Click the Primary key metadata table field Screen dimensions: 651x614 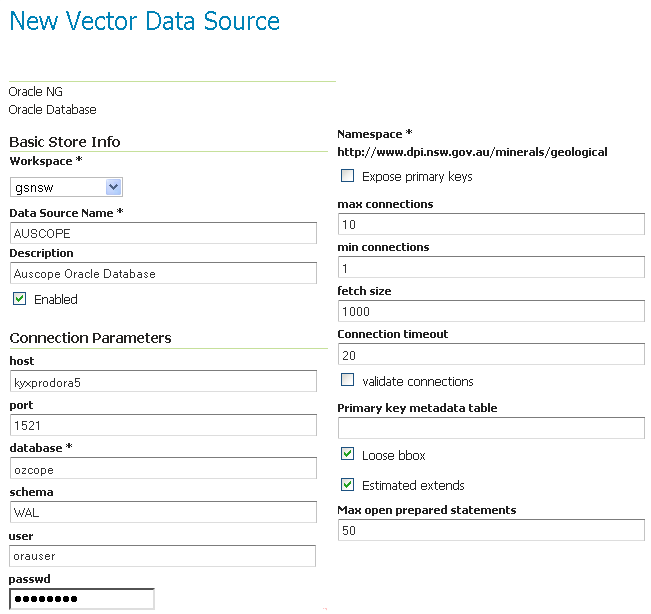[x=491, y=428]
